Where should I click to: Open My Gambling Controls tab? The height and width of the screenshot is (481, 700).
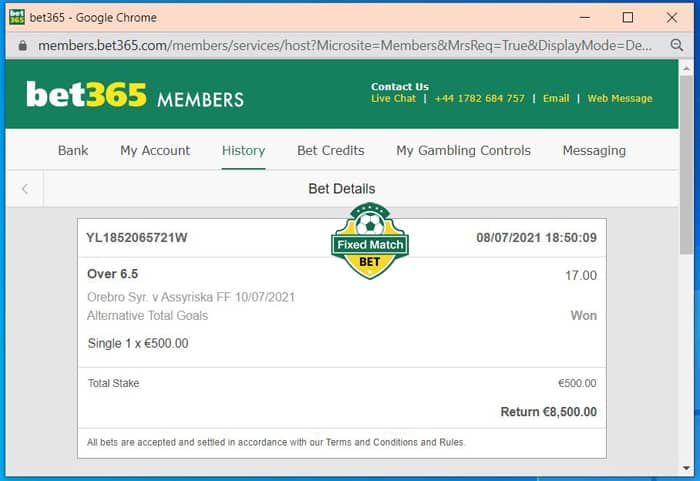(463, 151)
